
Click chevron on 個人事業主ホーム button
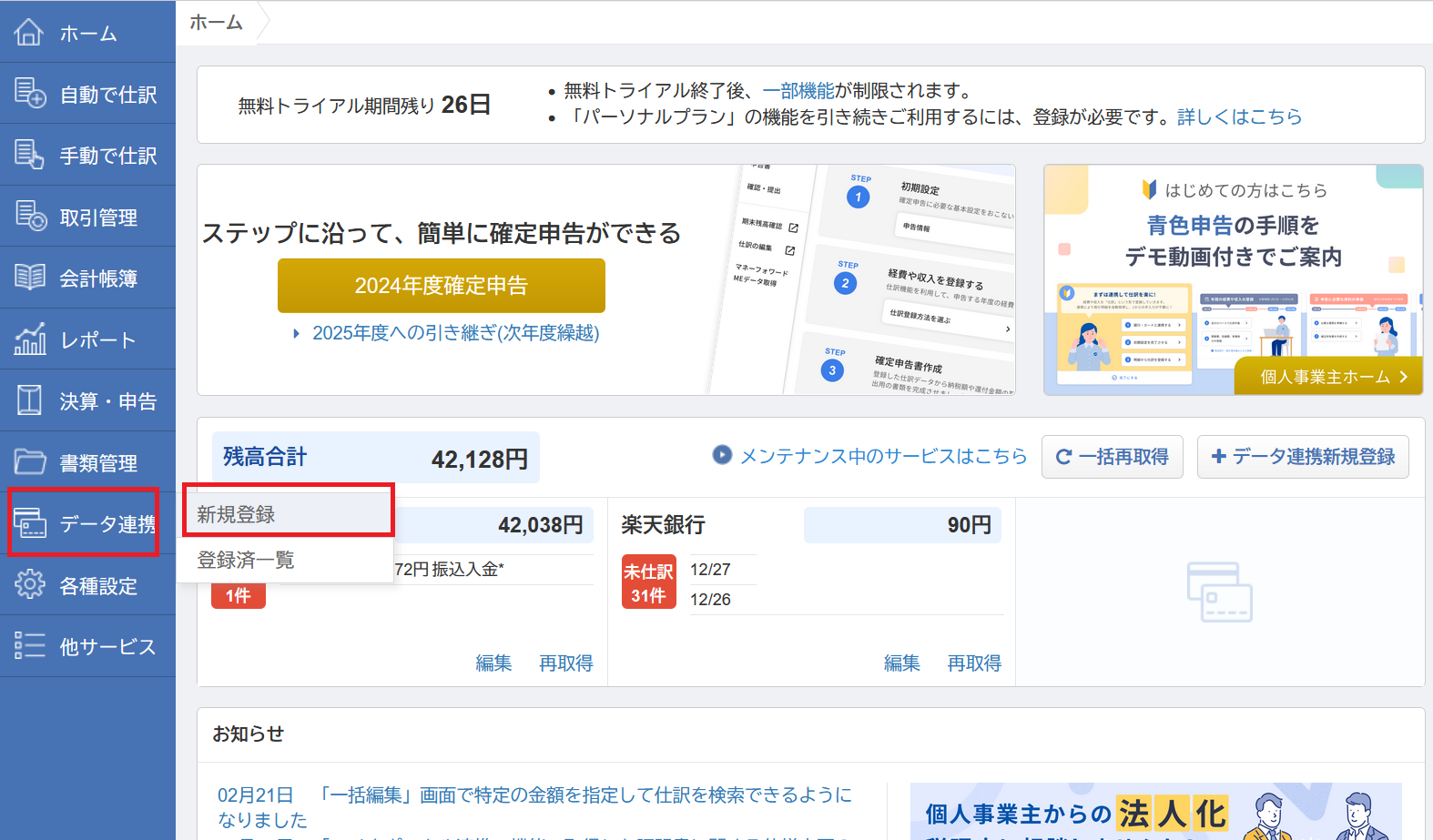pos(1404,377)
